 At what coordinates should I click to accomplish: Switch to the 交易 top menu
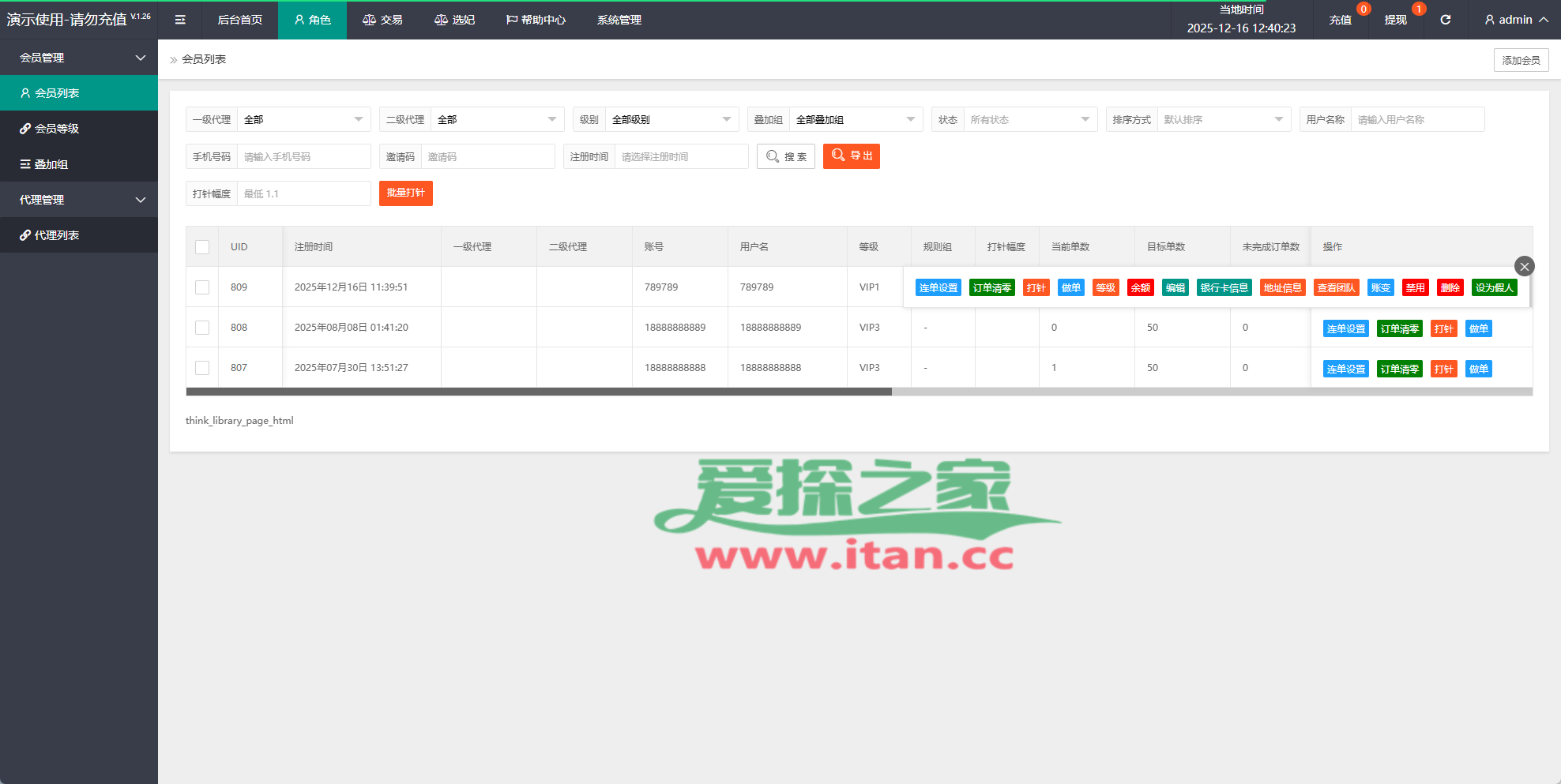tap(382, 20)
